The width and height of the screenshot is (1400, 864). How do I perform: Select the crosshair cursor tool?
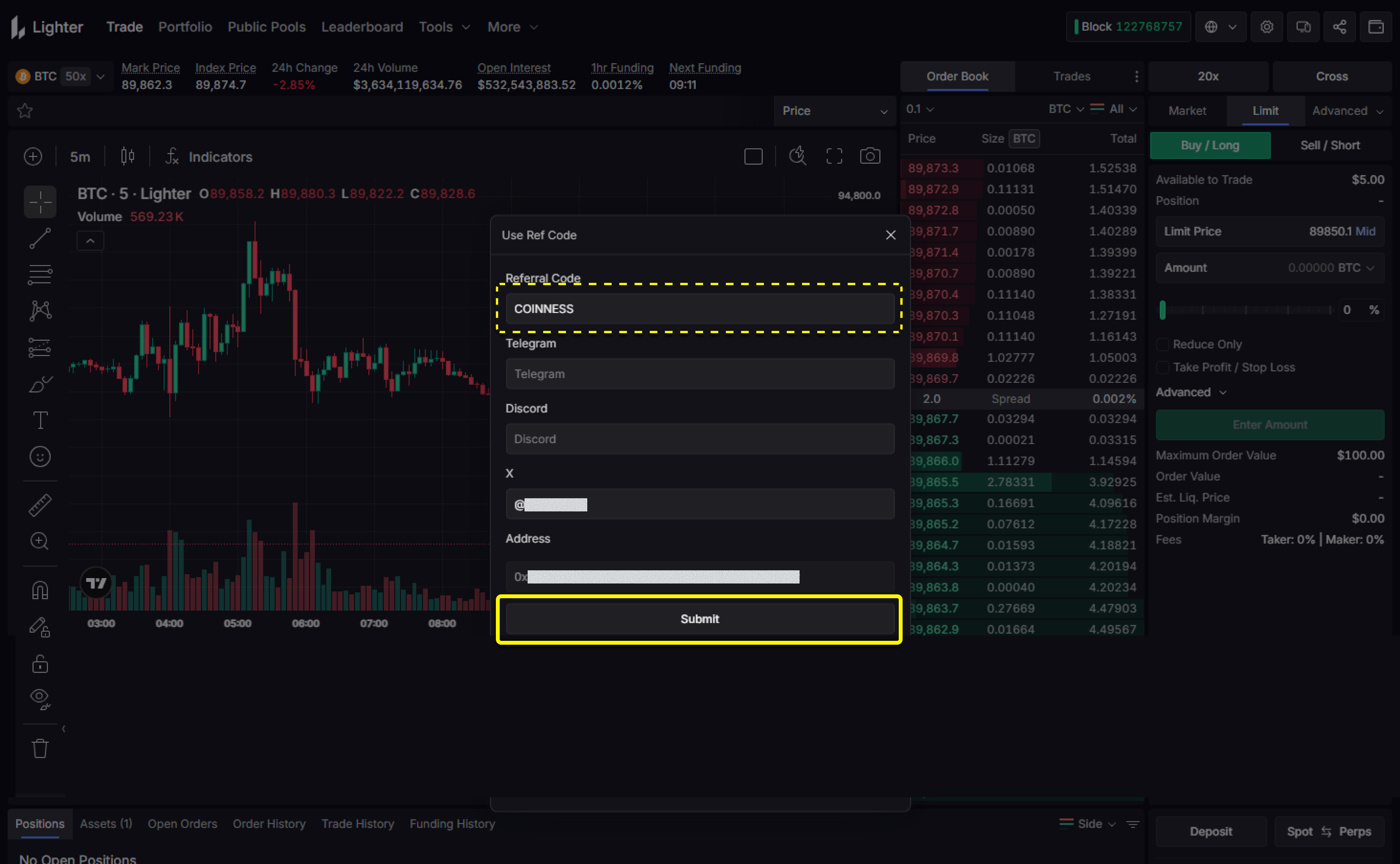[x=40, y=202]
